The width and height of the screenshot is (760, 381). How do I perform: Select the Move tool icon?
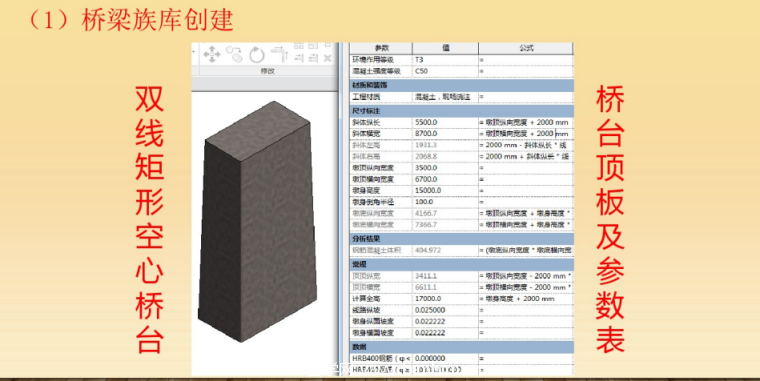[x=212, y=54]
